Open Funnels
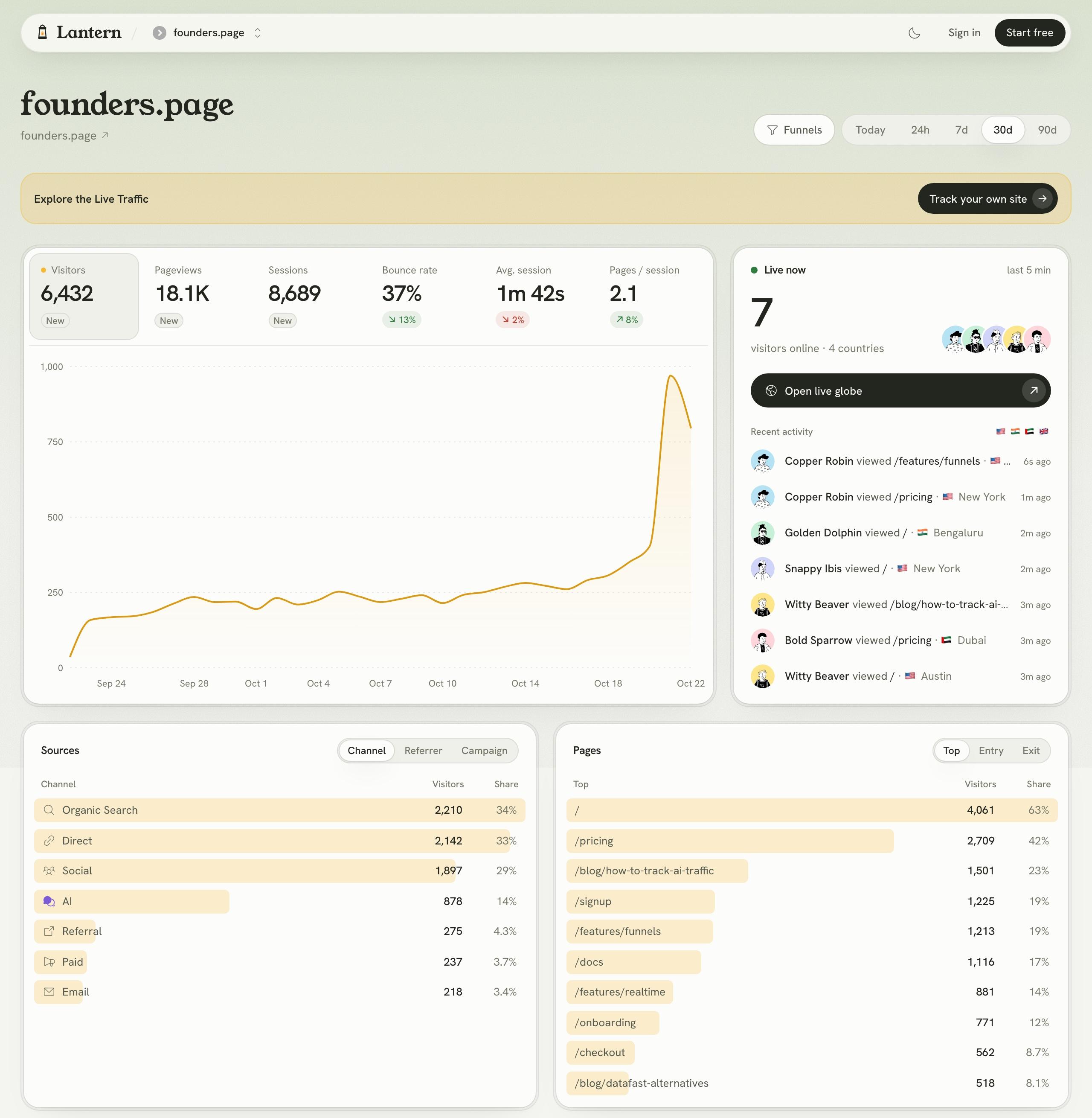 pos(794,130)
